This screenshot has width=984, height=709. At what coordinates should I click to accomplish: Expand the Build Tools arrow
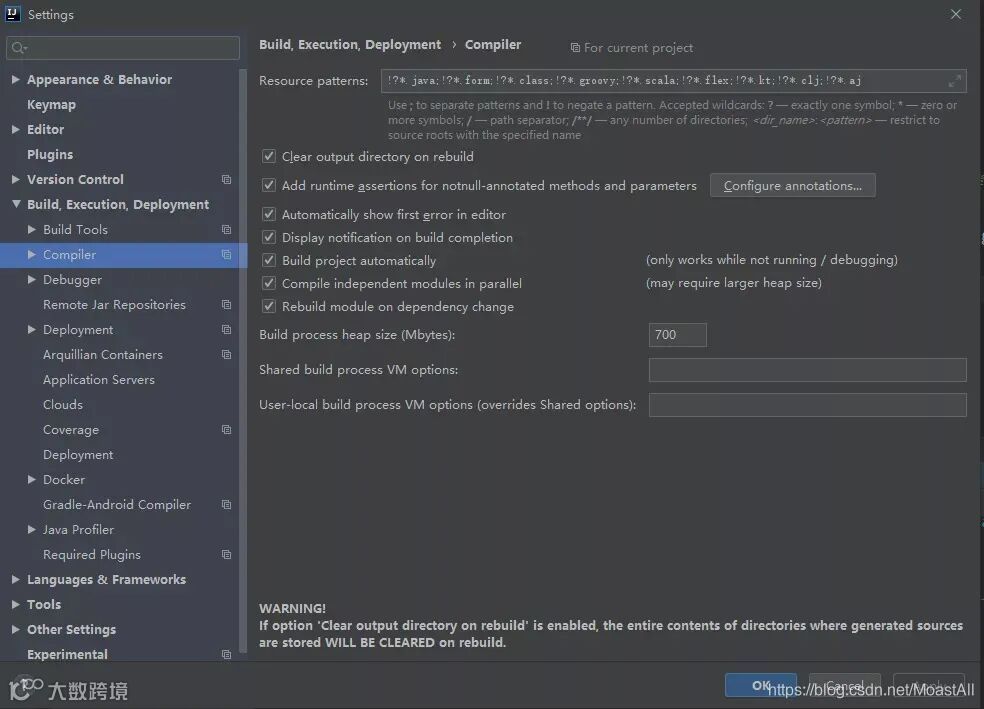[31, 230]
